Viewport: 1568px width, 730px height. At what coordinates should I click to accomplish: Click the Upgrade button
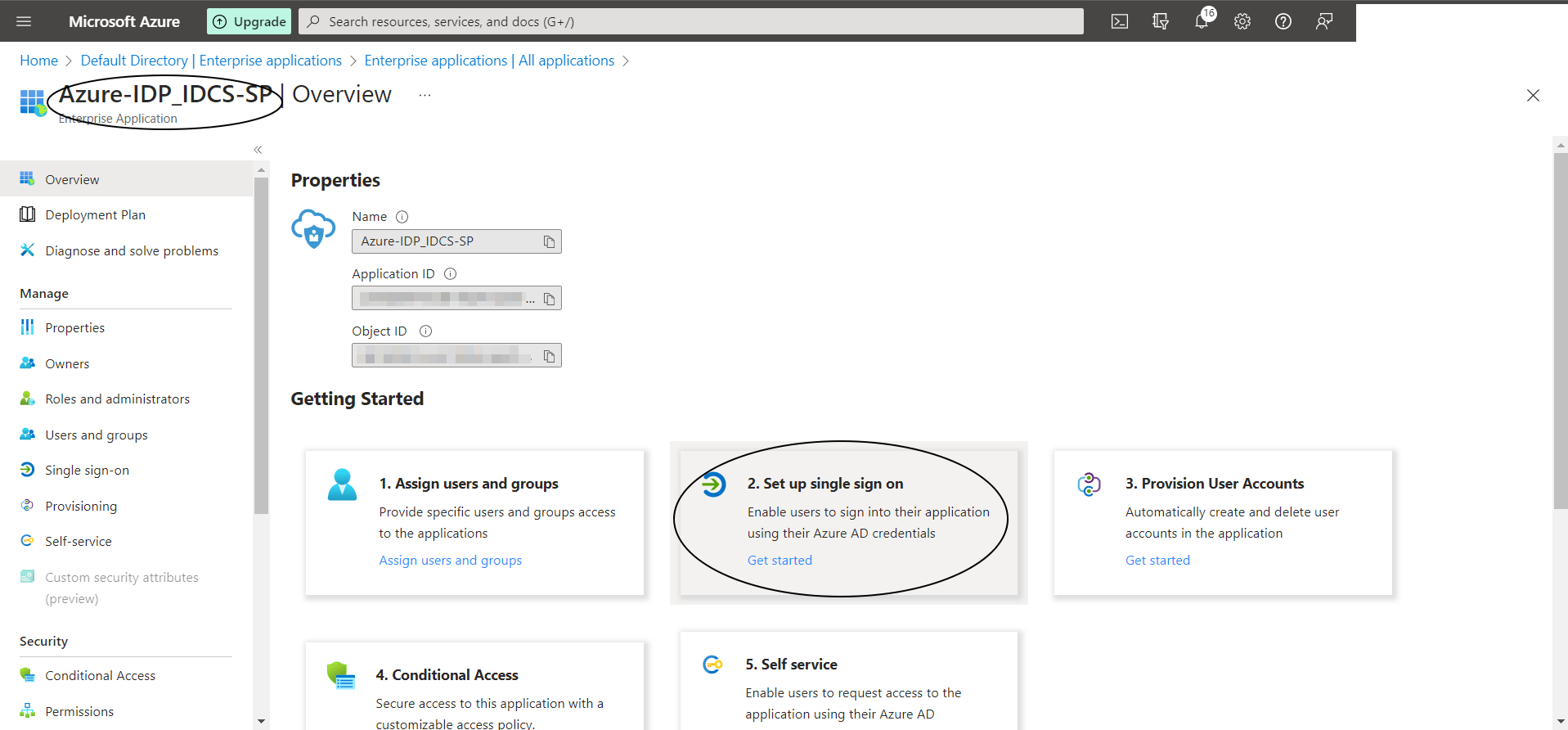(x=249, y=21)
